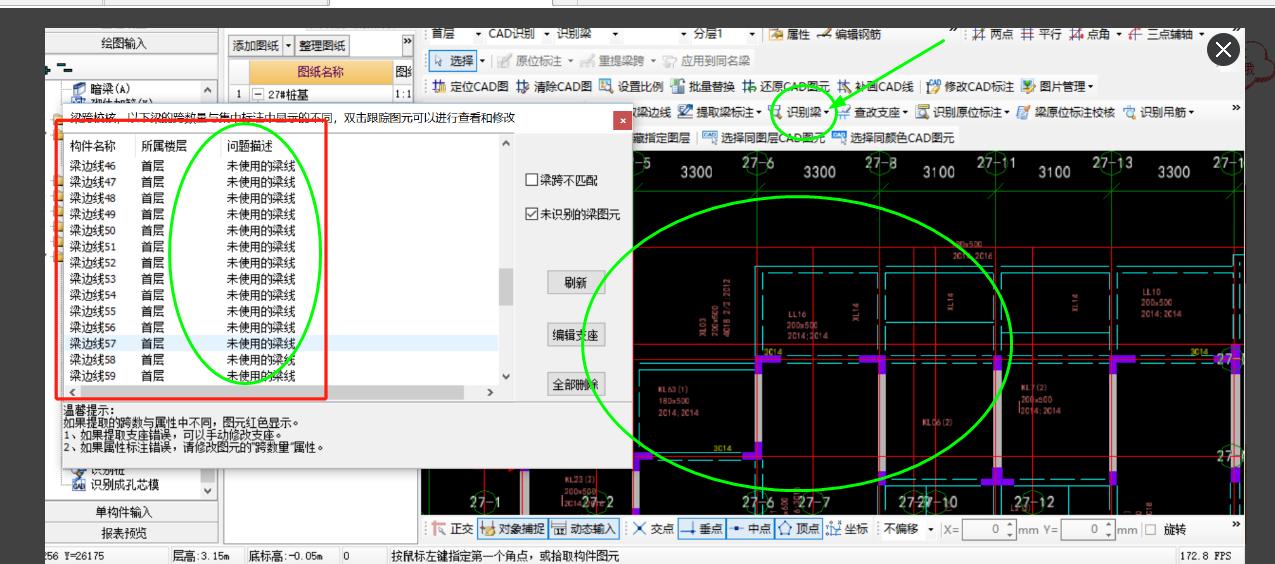Viewport: 1275px width, 564px height.
Task: Click the 图纸名称 column header
Action: (321, 72)
